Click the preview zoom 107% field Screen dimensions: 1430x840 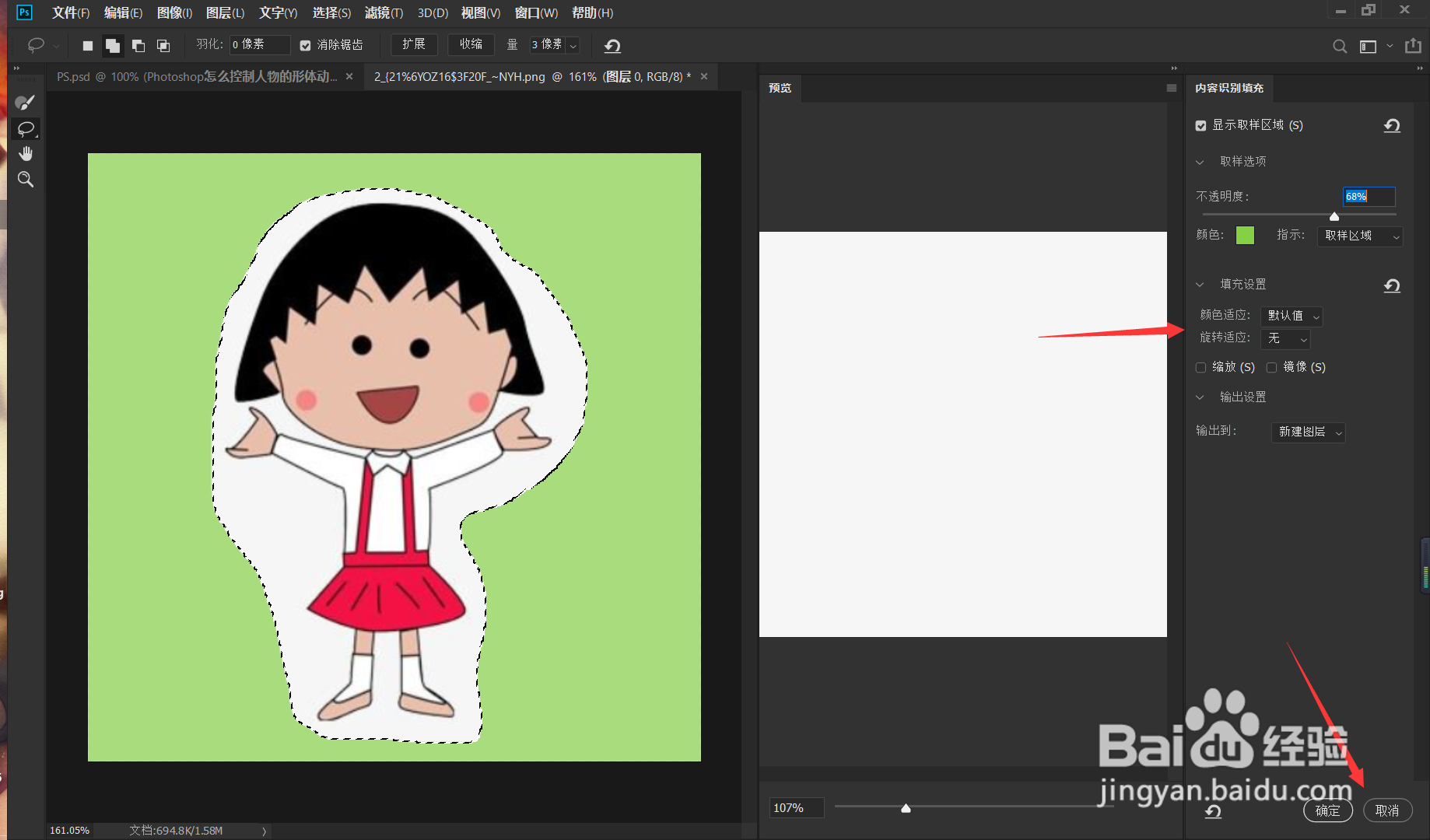point(797,809)
